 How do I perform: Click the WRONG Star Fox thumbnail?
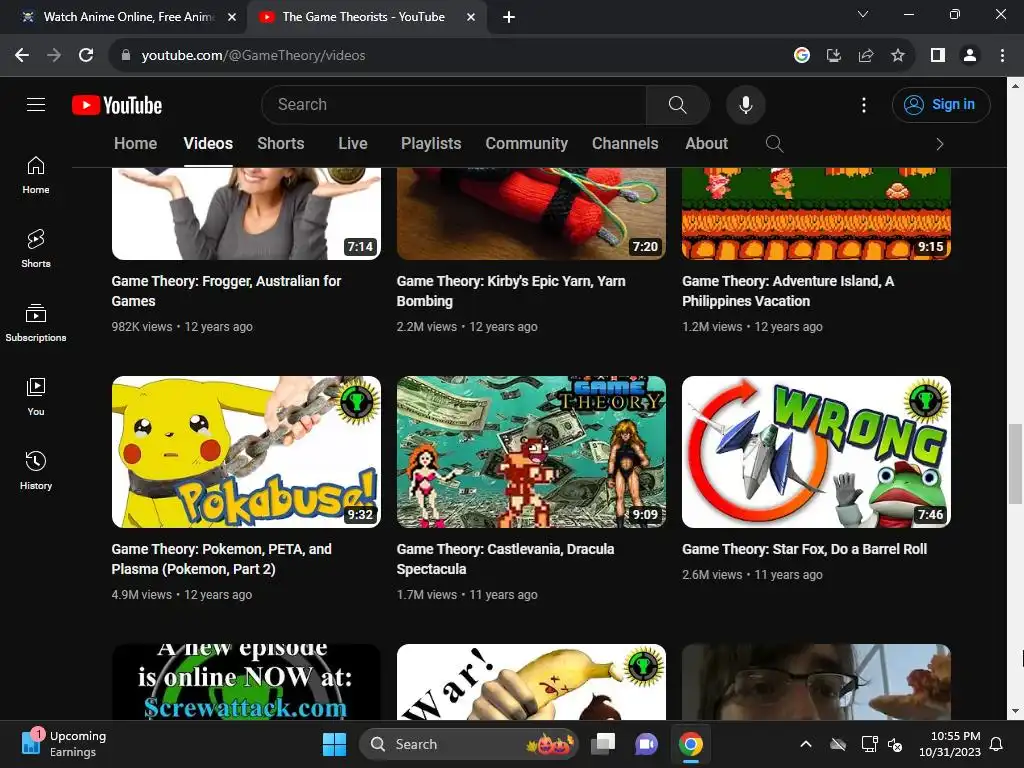(x=816, y=452)
